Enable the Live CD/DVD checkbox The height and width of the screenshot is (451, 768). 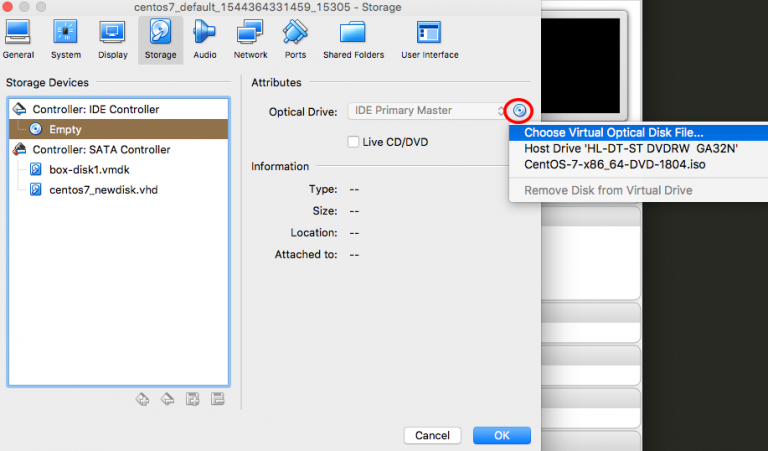point(353,142)
